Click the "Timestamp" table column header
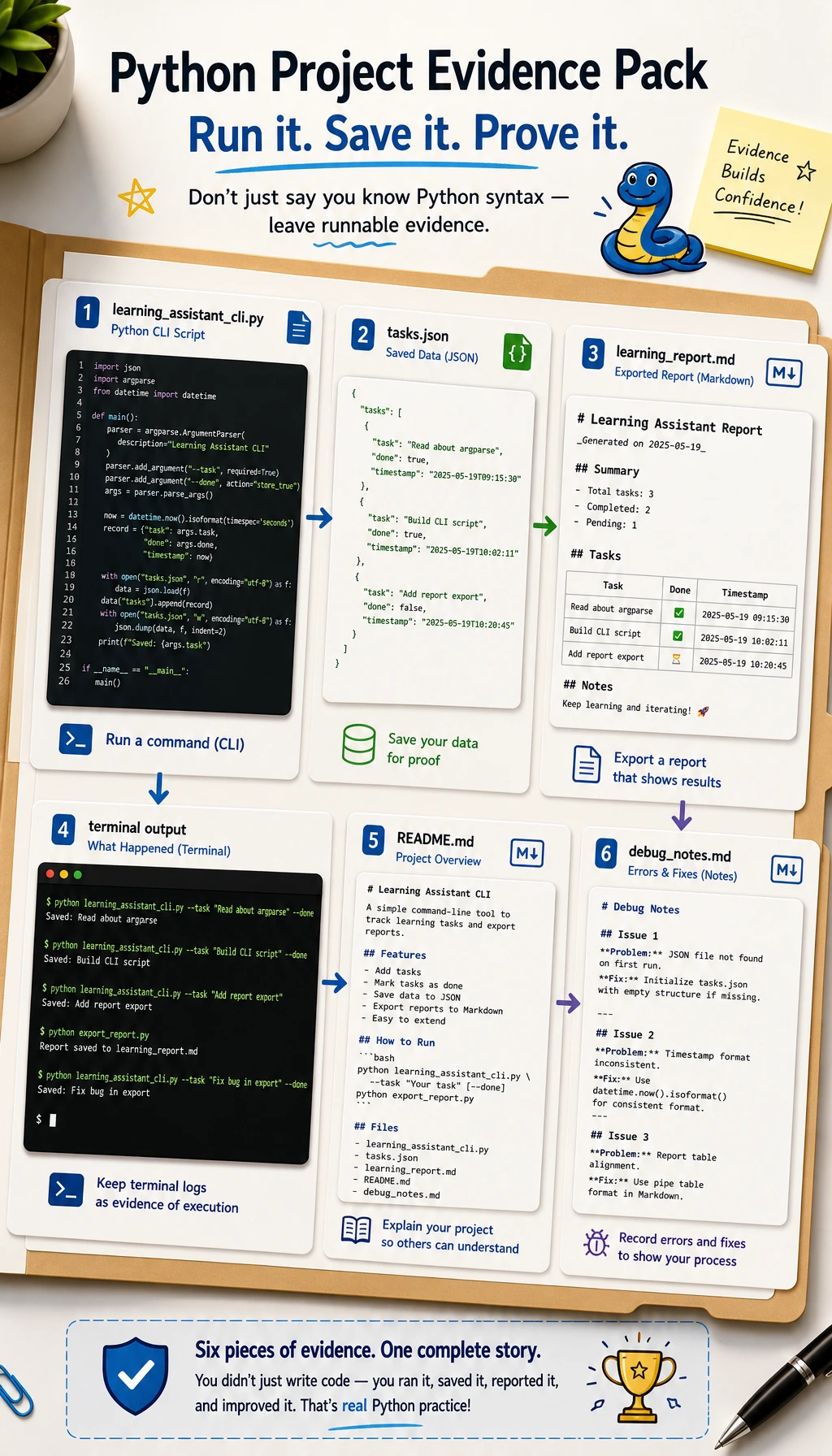 [744, 594]
